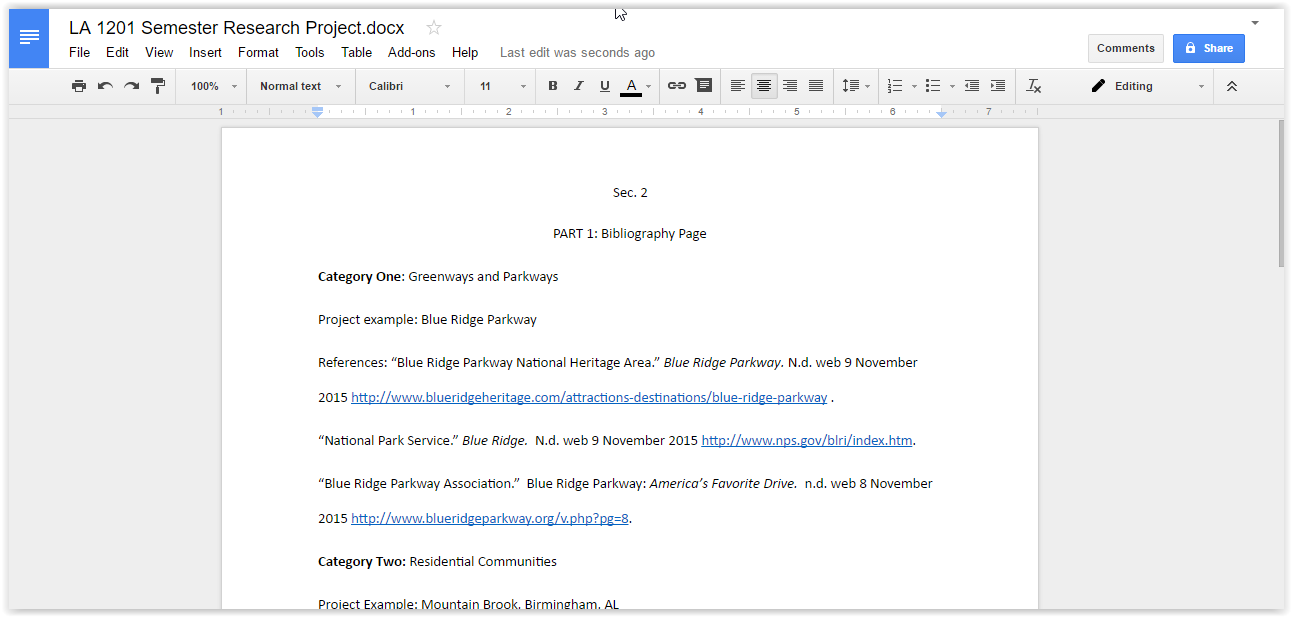This screenshot has width=1292, height=617.
Task: Open the Editing mode dropdown
Action: (1148, 86)
